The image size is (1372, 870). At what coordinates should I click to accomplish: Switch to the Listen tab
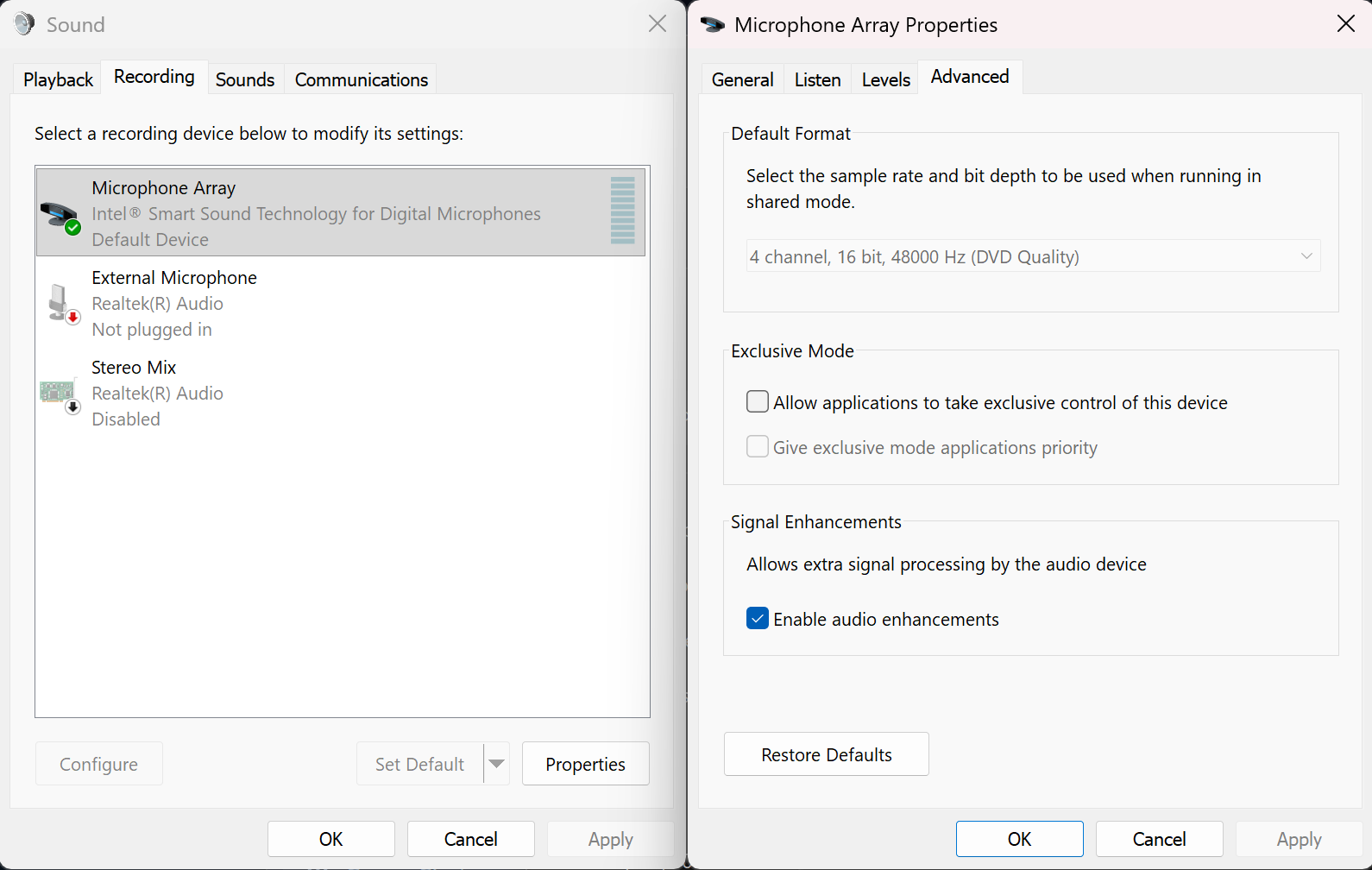[x=817, y=79]
